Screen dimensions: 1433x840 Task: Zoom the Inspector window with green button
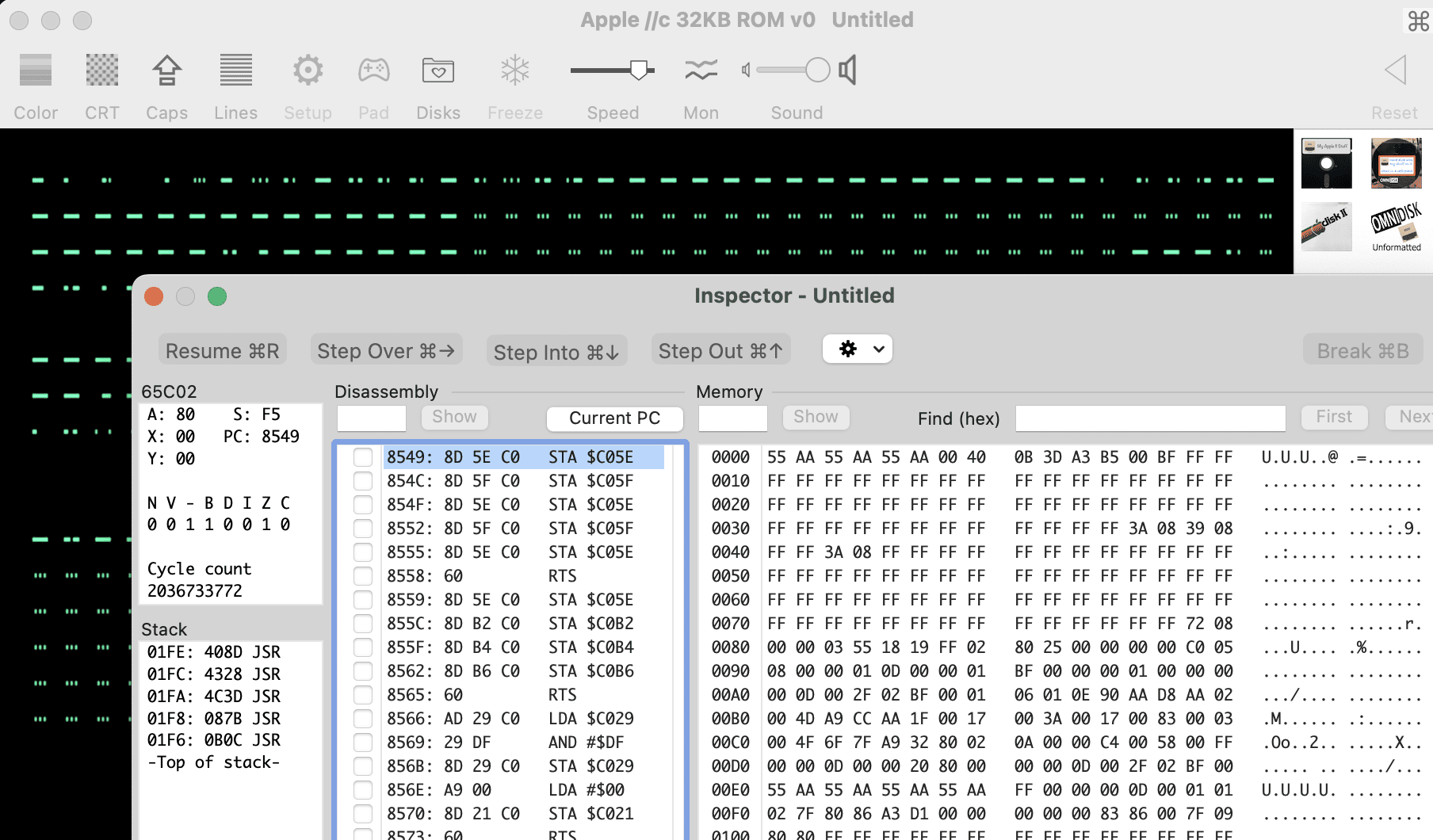(x=217, y=296)
